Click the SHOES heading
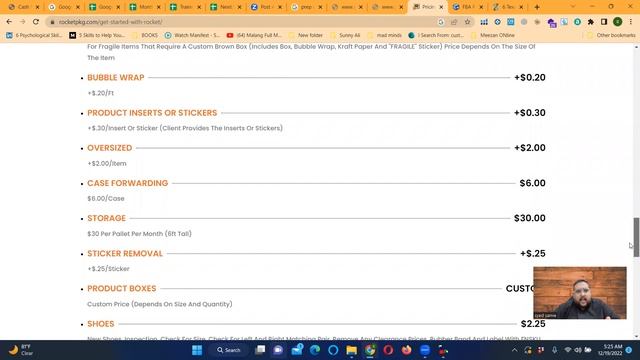 click(x=100, y=324)
